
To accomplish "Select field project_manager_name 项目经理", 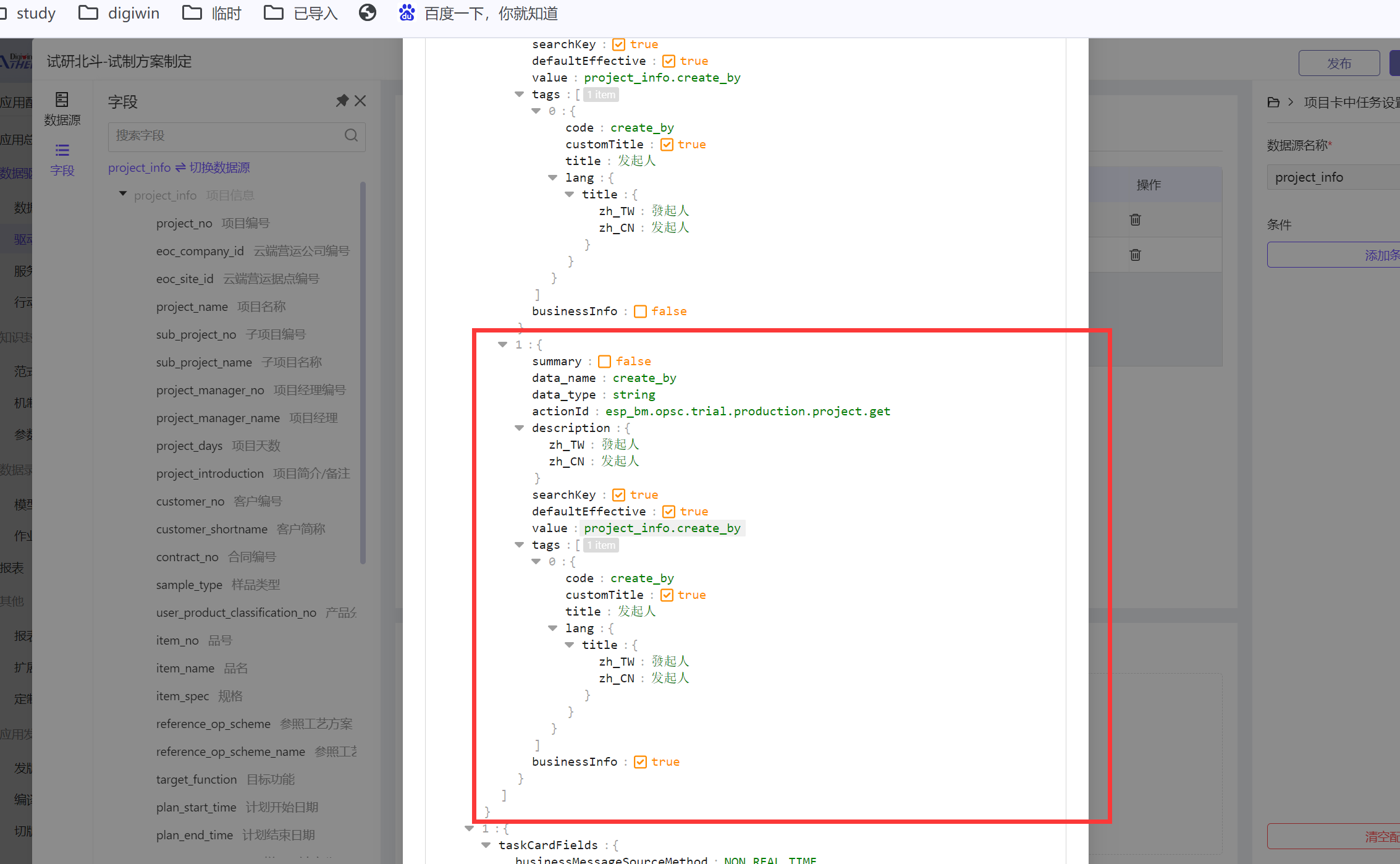I will point(247,418).
